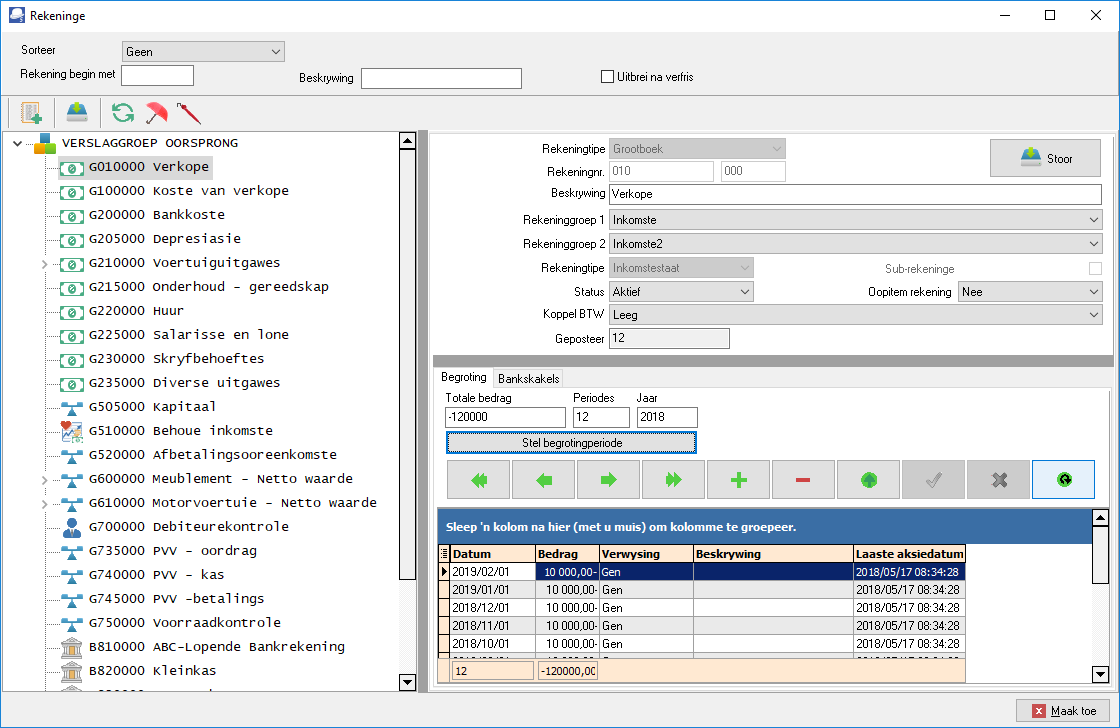Click the green plus add-record button

tap(739, 479)
